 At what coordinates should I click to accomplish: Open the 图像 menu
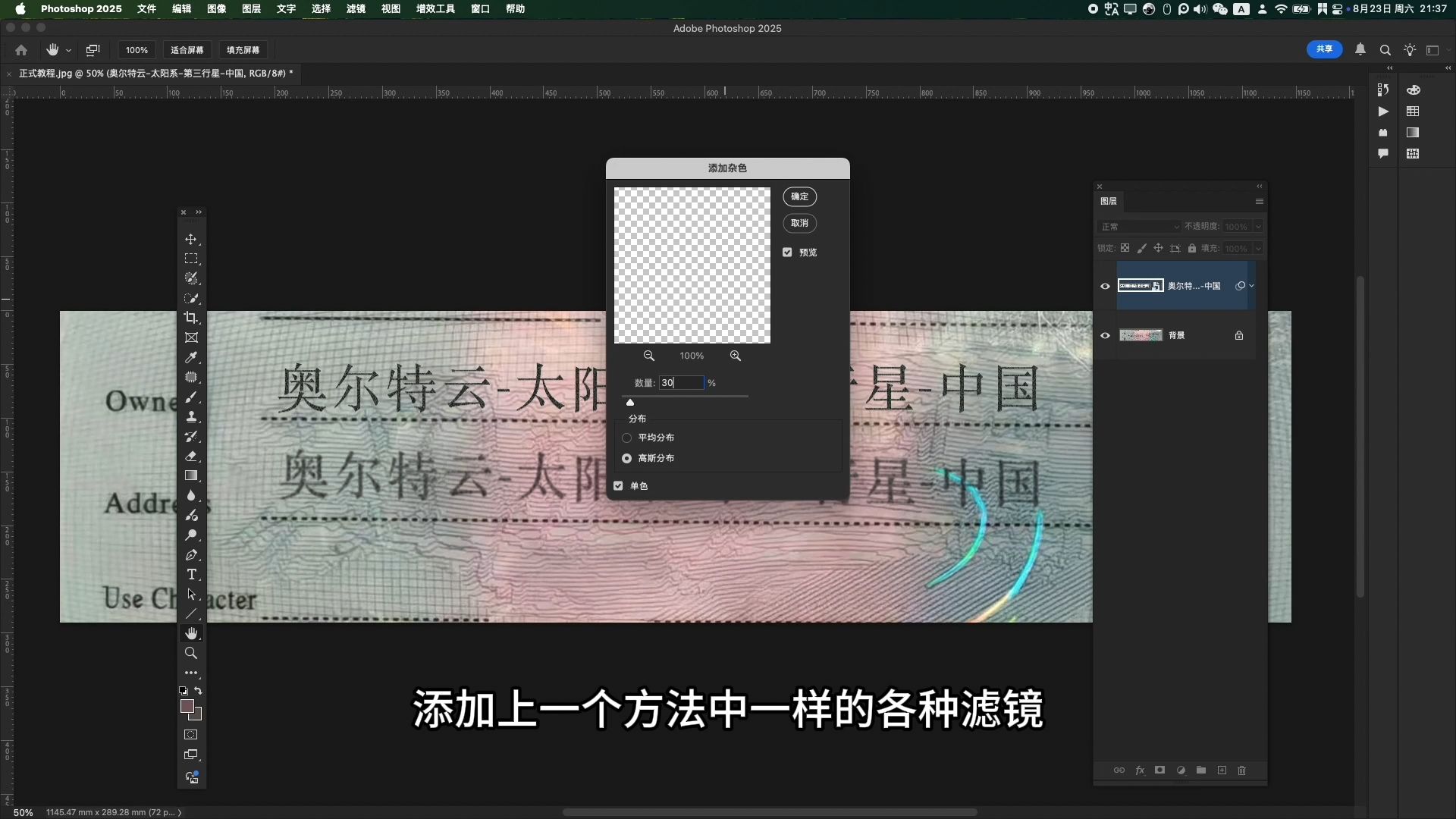(x=217, y=9)
